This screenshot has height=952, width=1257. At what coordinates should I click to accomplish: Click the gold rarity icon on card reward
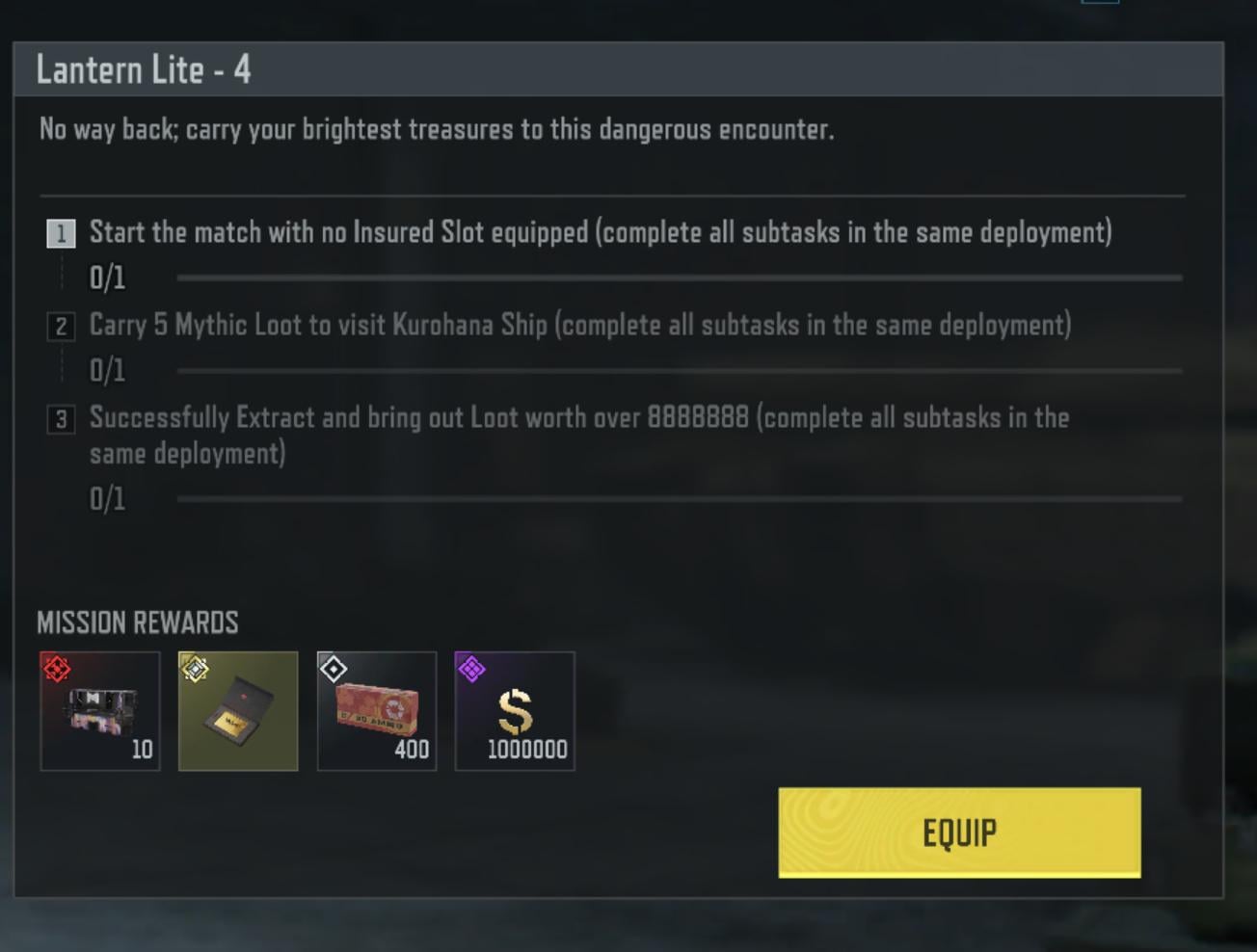click(x=195, y=668)
